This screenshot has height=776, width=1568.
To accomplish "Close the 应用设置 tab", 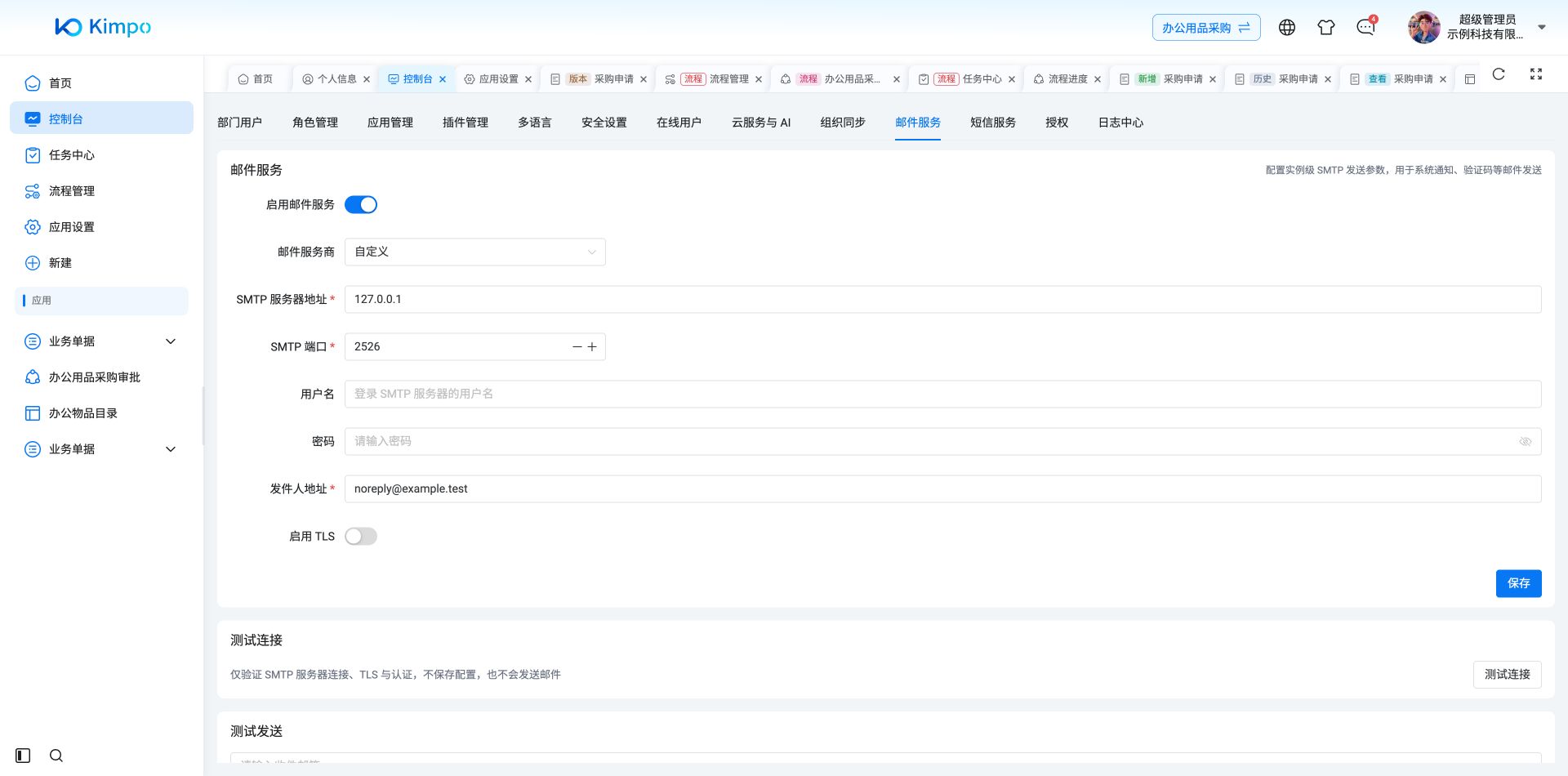I will click(x=528, y=79).
